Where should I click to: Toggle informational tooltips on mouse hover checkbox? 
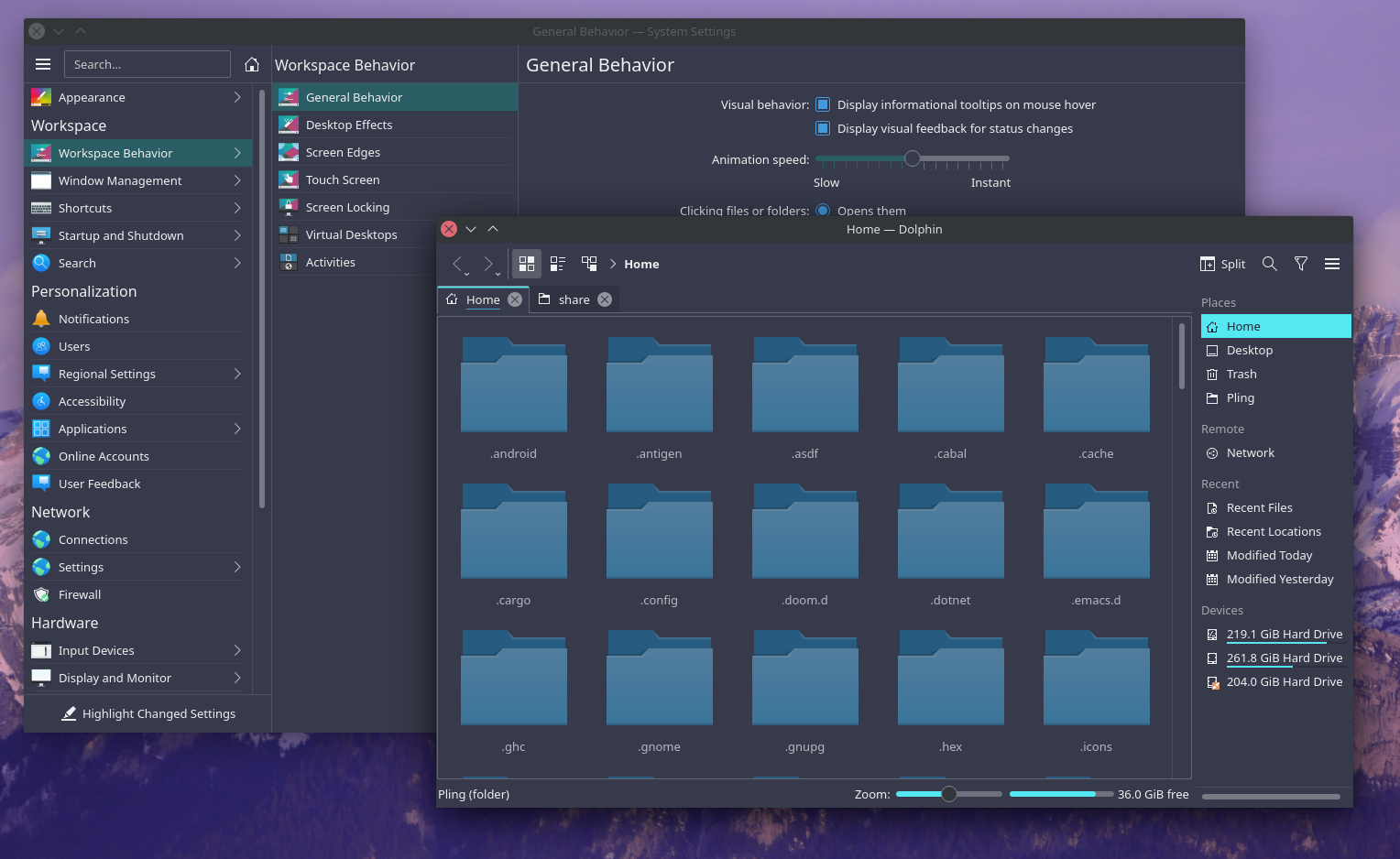click(823, 104)
